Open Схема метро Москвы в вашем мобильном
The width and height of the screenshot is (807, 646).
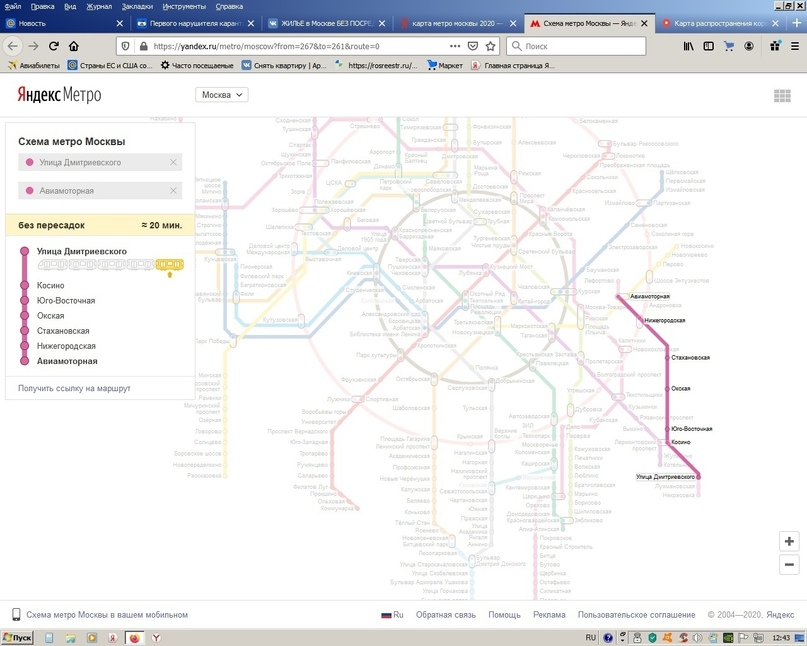point(107,615)
